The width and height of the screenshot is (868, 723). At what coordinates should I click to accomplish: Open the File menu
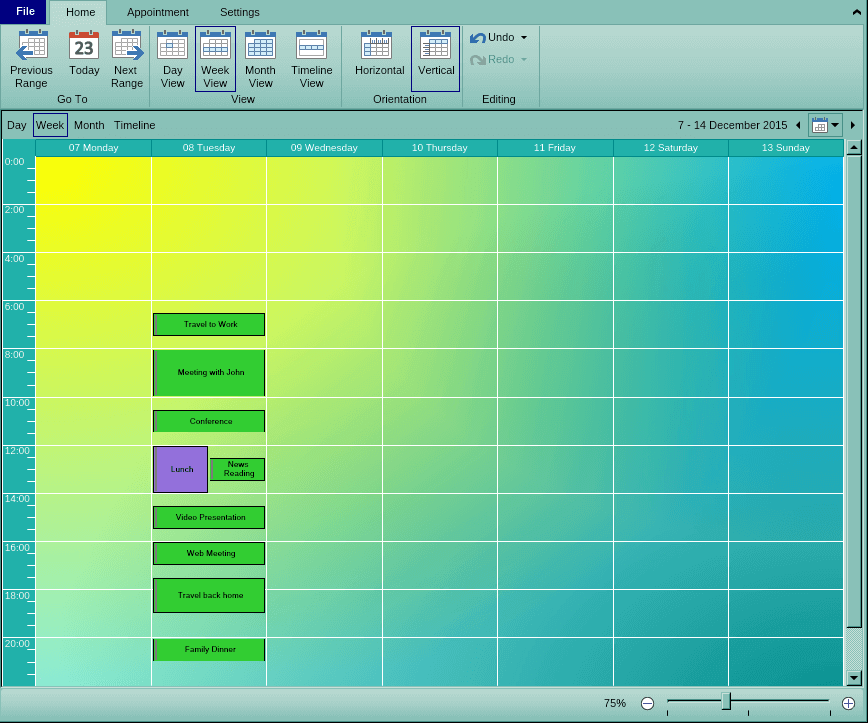pyautogui.click(x=25, y=12)
